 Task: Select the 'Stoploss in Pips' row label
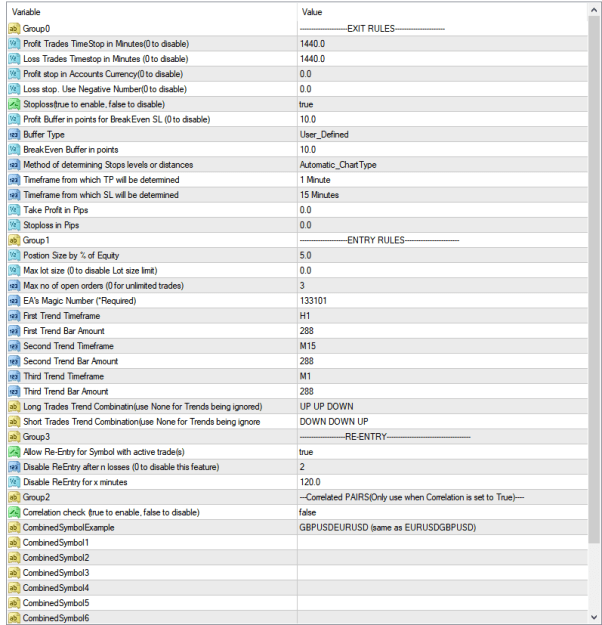pyautogui.click(x=51, y=225)
